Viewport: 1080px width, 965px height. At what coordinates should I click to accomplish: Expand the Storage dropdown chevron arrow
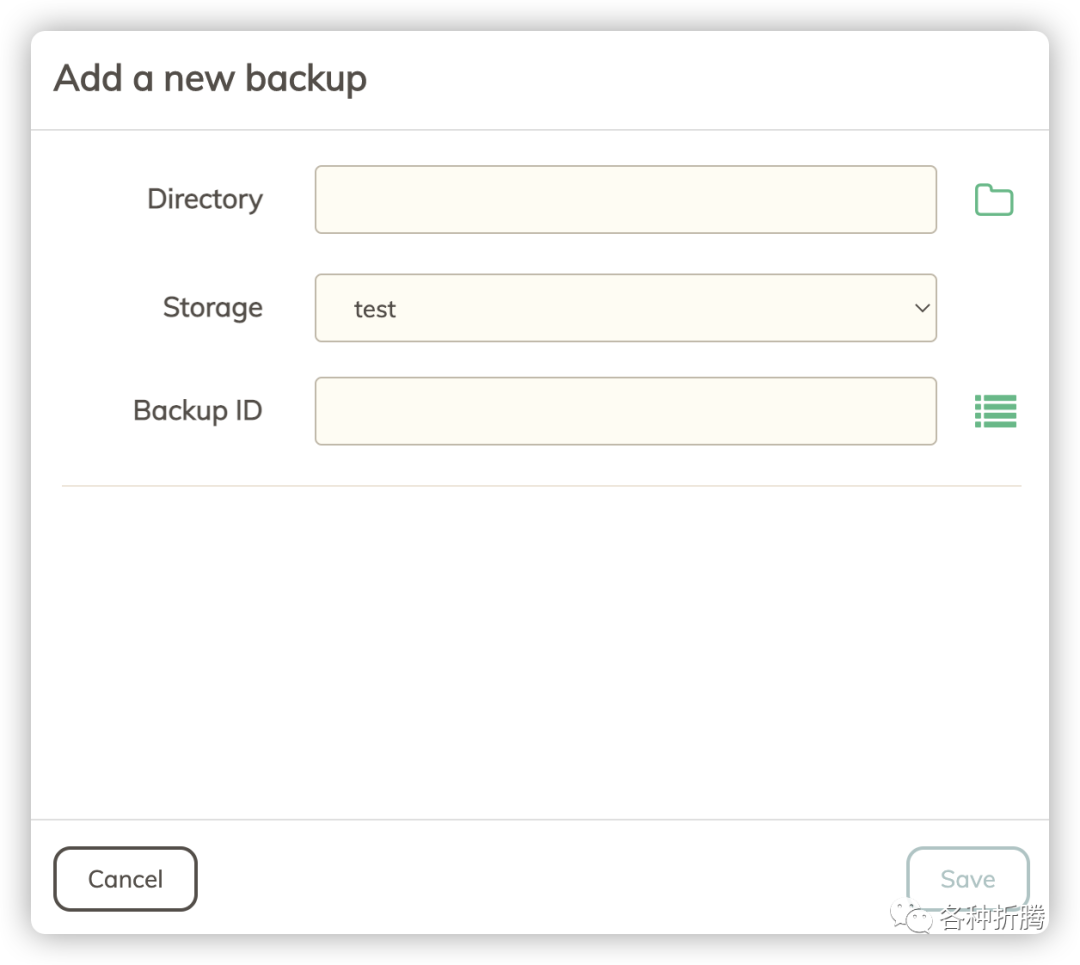point(922,308)
